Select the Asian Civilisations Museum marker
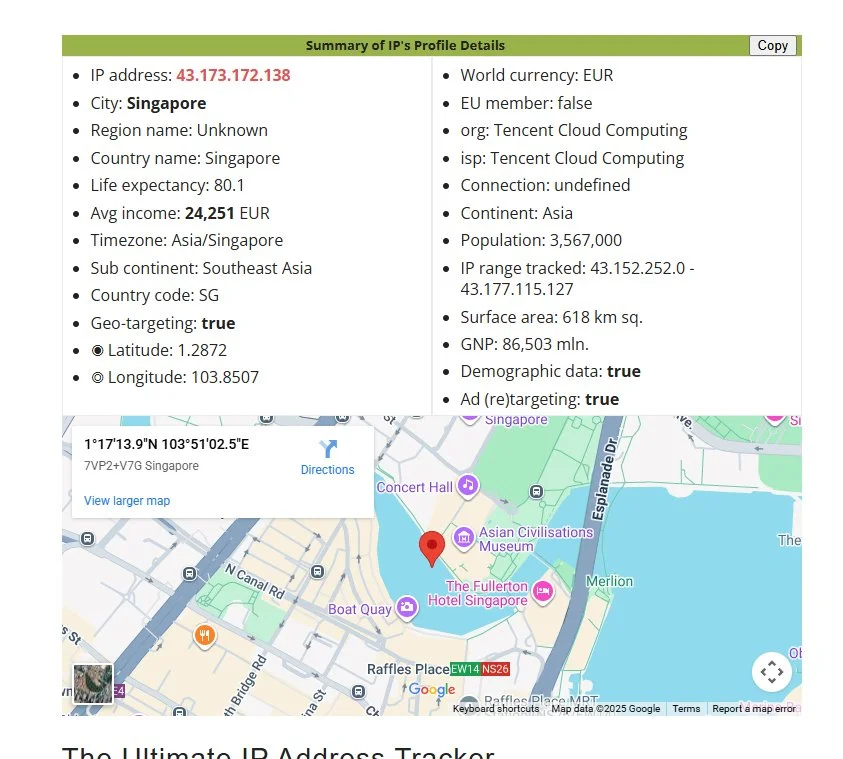Image resolution: width=843 pixels, height=759 pixels. coord(463,538)
